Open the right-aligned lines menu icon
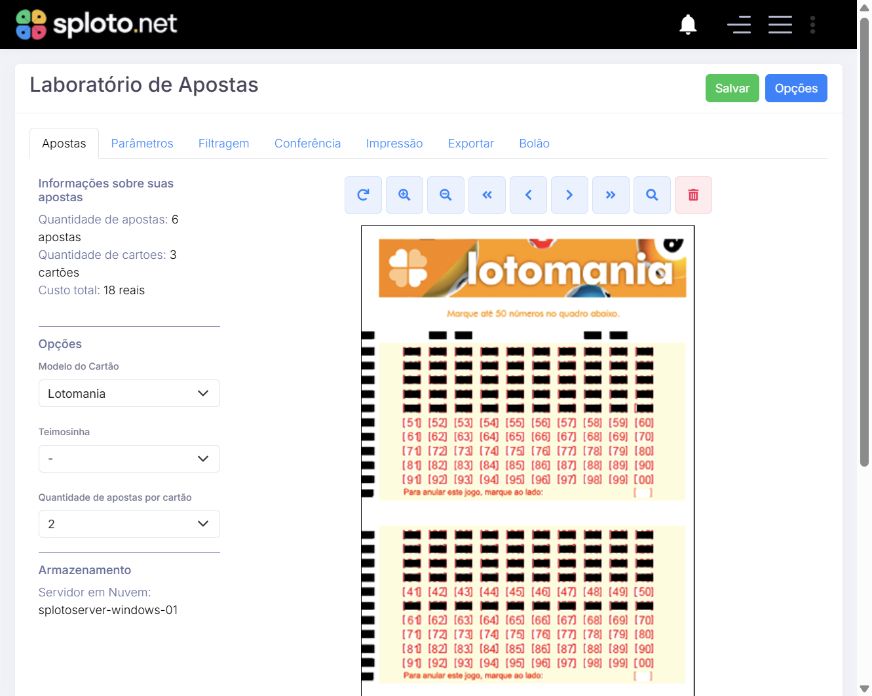The image size is (872, 696). pyautogui.click(x=739, y=24)
